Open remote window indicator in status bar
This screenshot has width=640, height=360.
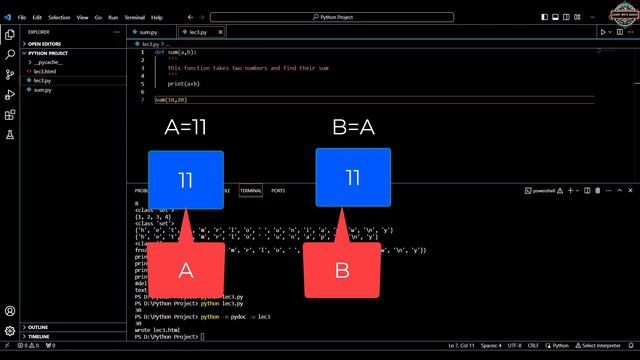[7, 345]
